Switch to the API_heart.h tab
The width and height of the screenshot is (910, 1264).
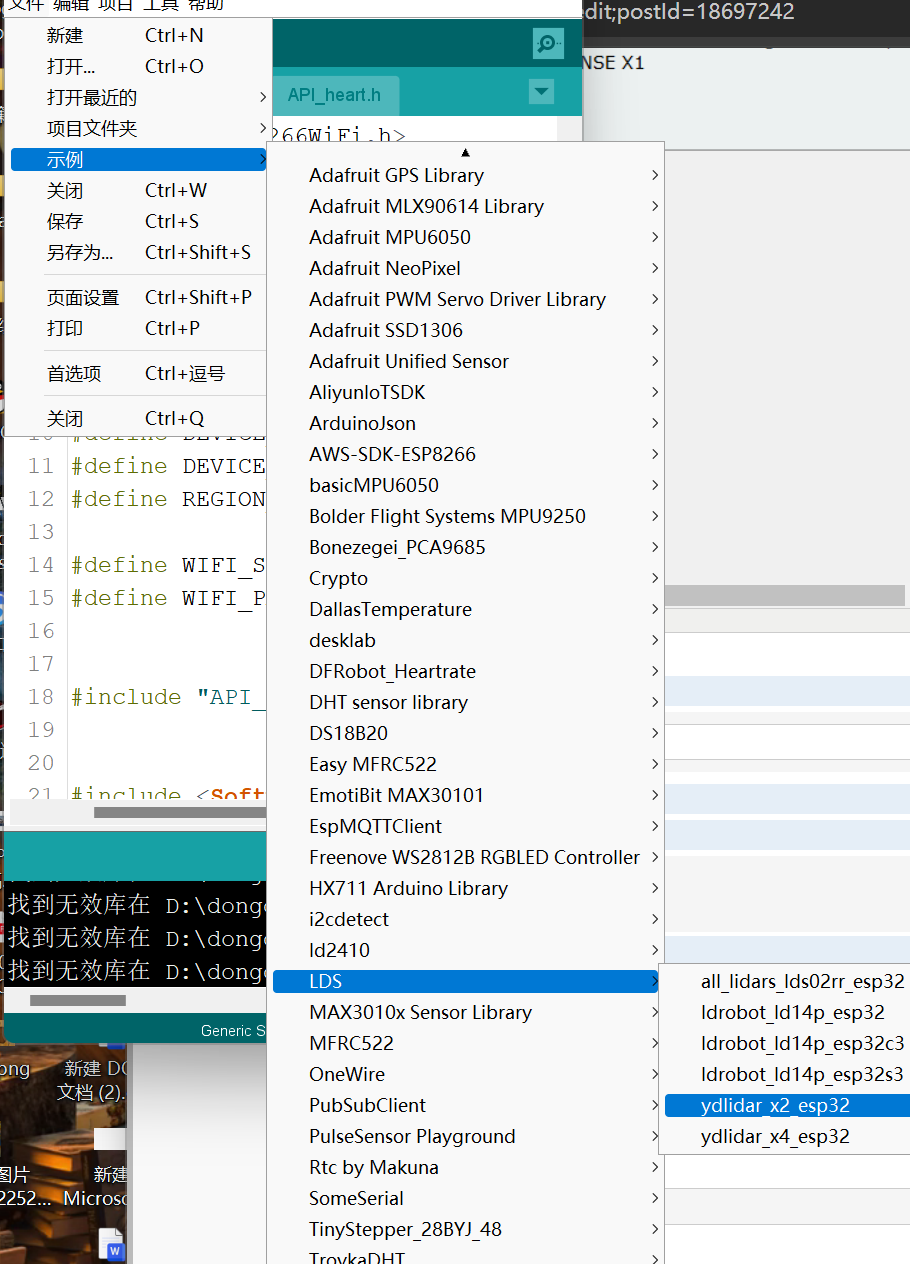click(x=334, y=95)
